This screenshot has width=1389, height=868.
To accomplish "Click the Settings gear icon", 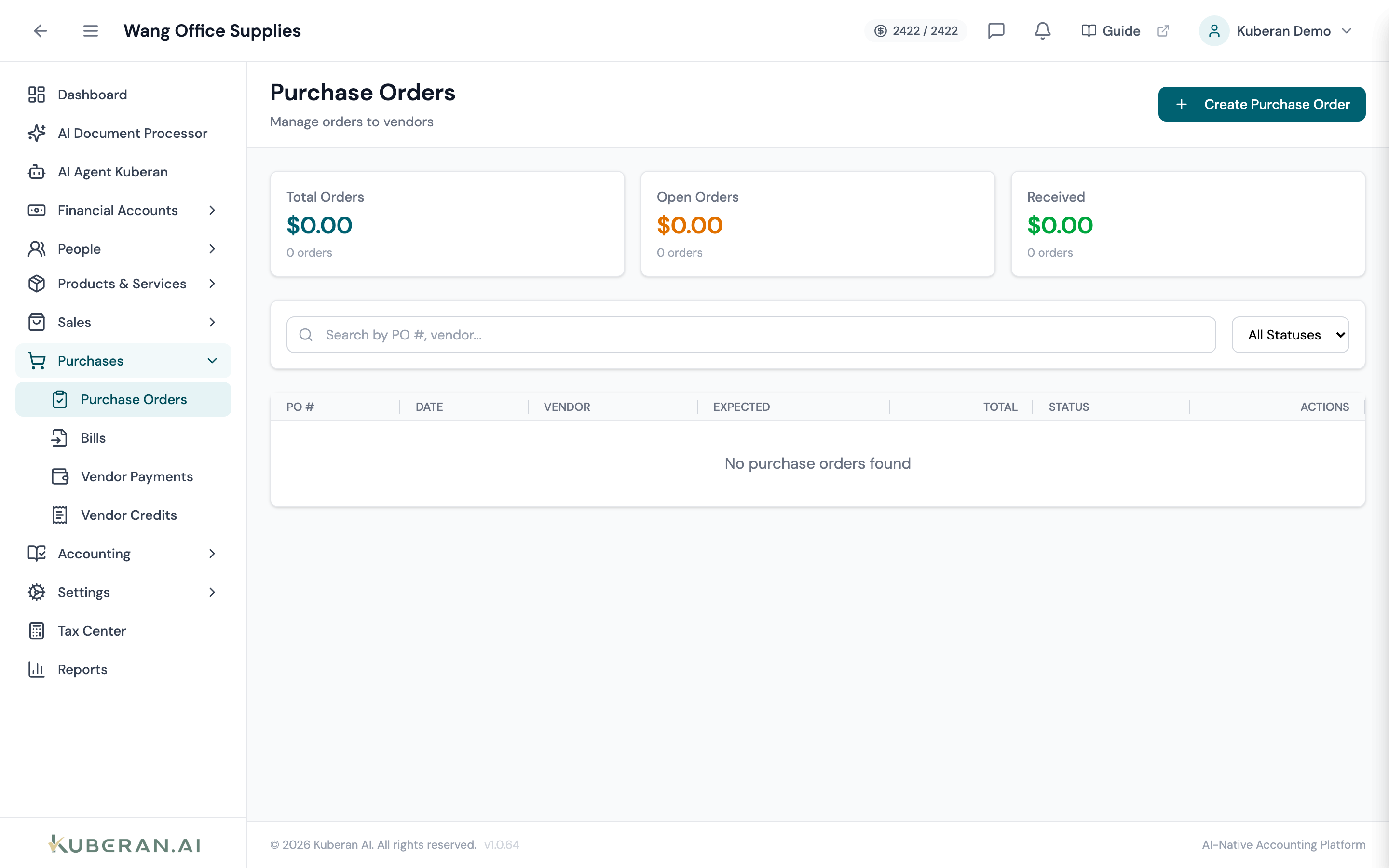I will [36, 592].
